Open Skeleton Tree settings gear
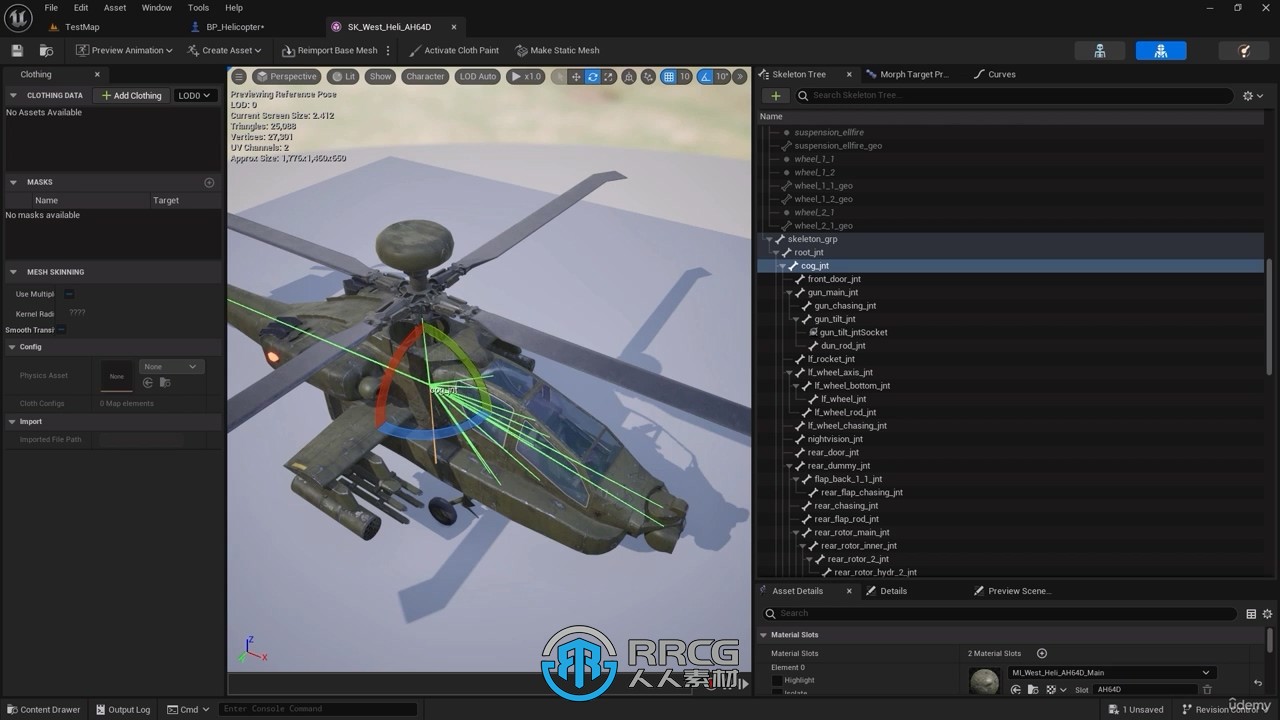Screen dimensions: 1280x720 [1251, 96]
